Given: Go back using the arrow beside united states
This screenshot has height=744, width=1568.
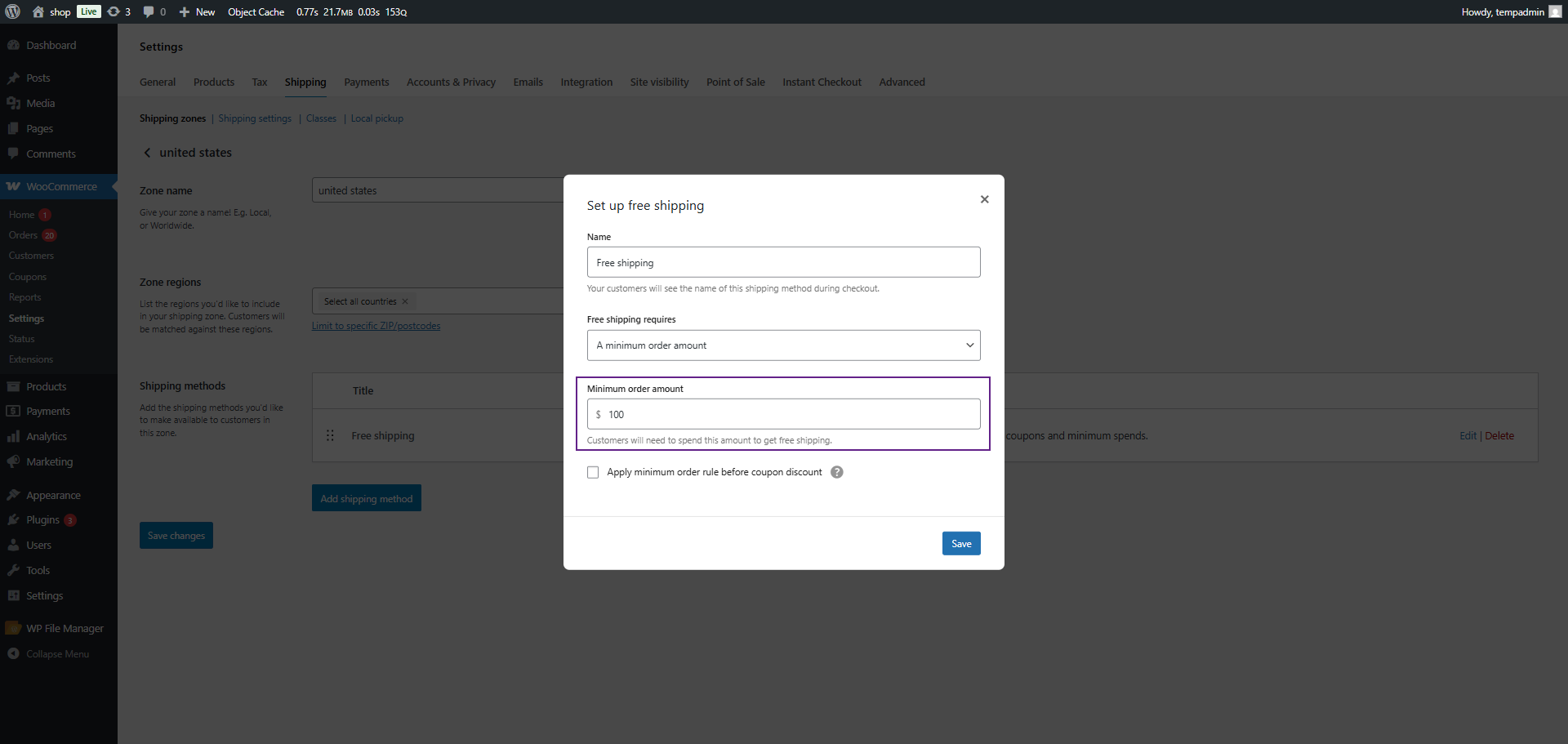Looking at the screenshot, I should [147, 153].
